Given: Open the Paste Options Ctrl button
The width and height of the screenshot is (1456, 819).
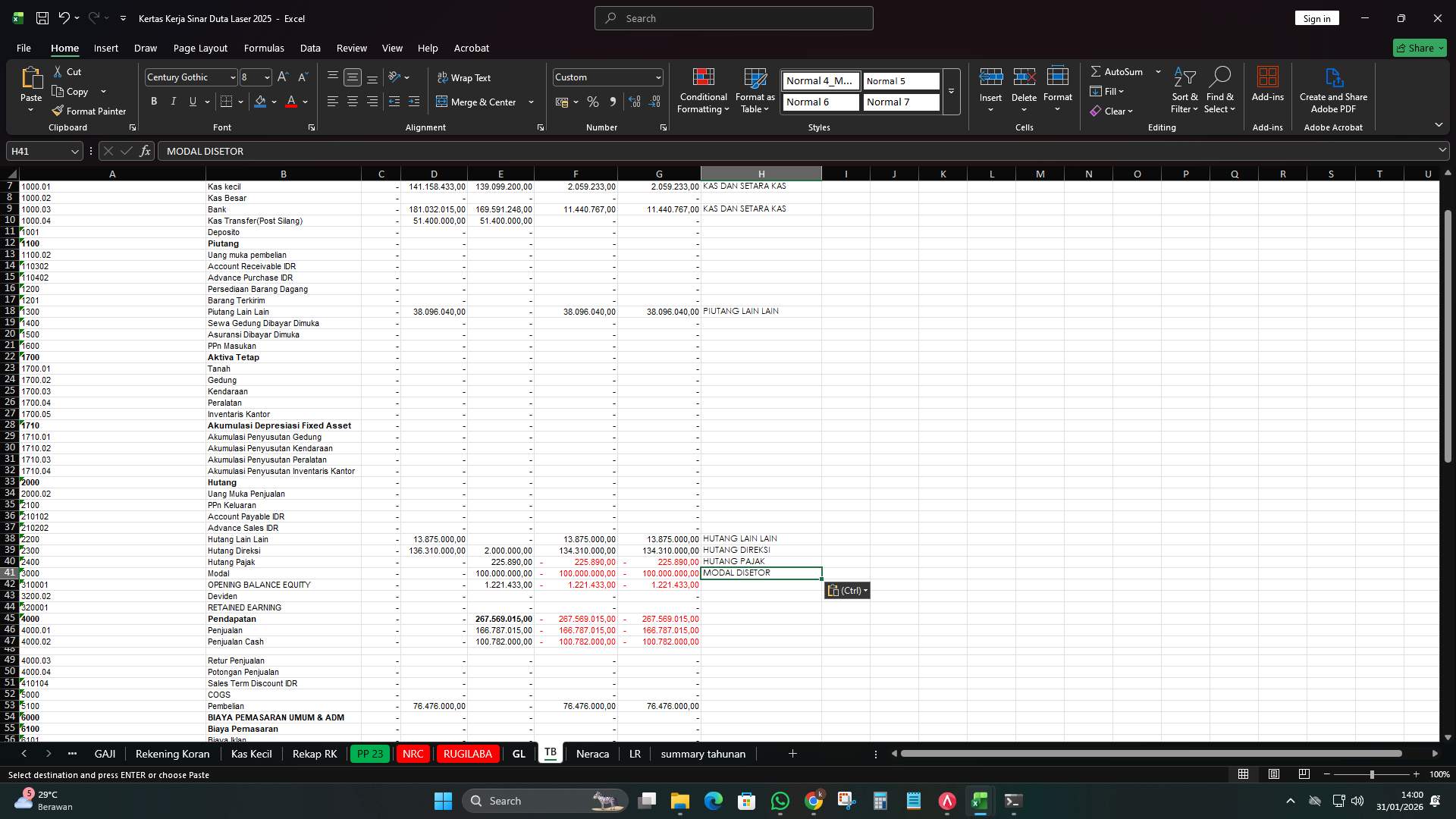Looking at the screenshot, I should (x=847, y=590).
